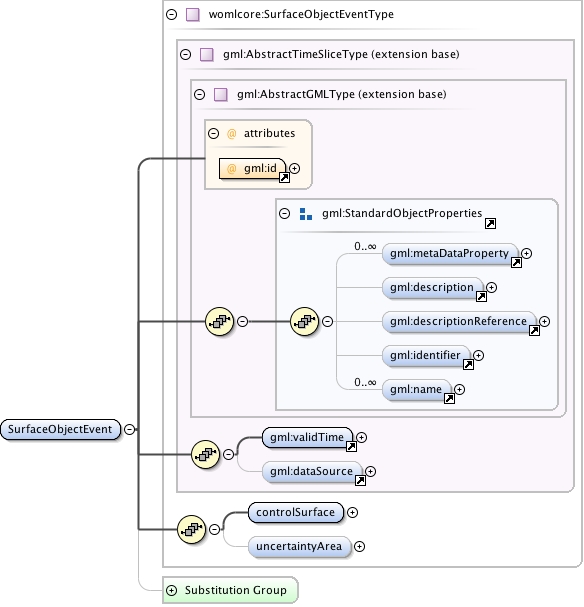This screenshot has width=584, height=607.
Task: Expand the gml:identifier element
Action: click(479, 355)
